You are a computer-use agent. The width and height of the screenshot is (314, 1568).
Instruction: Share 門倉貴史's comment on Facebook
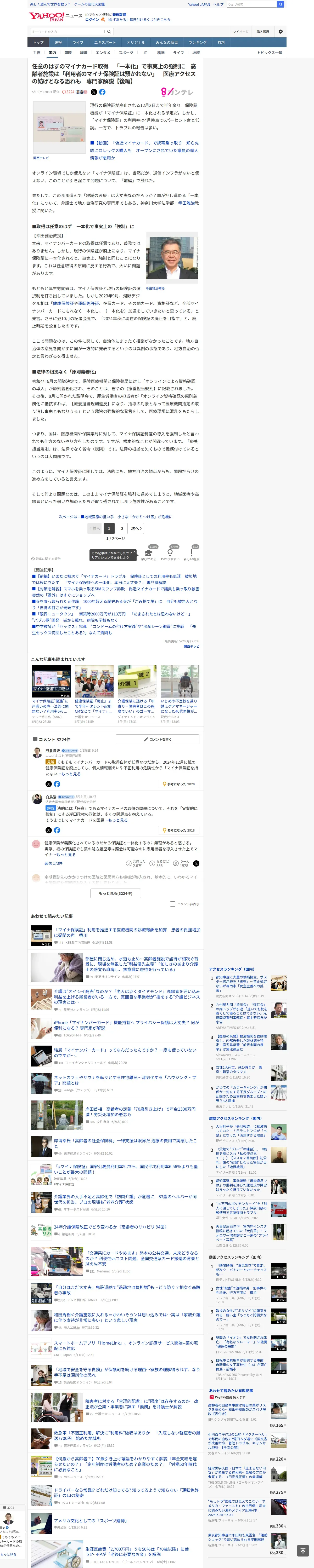click(57, 784)
